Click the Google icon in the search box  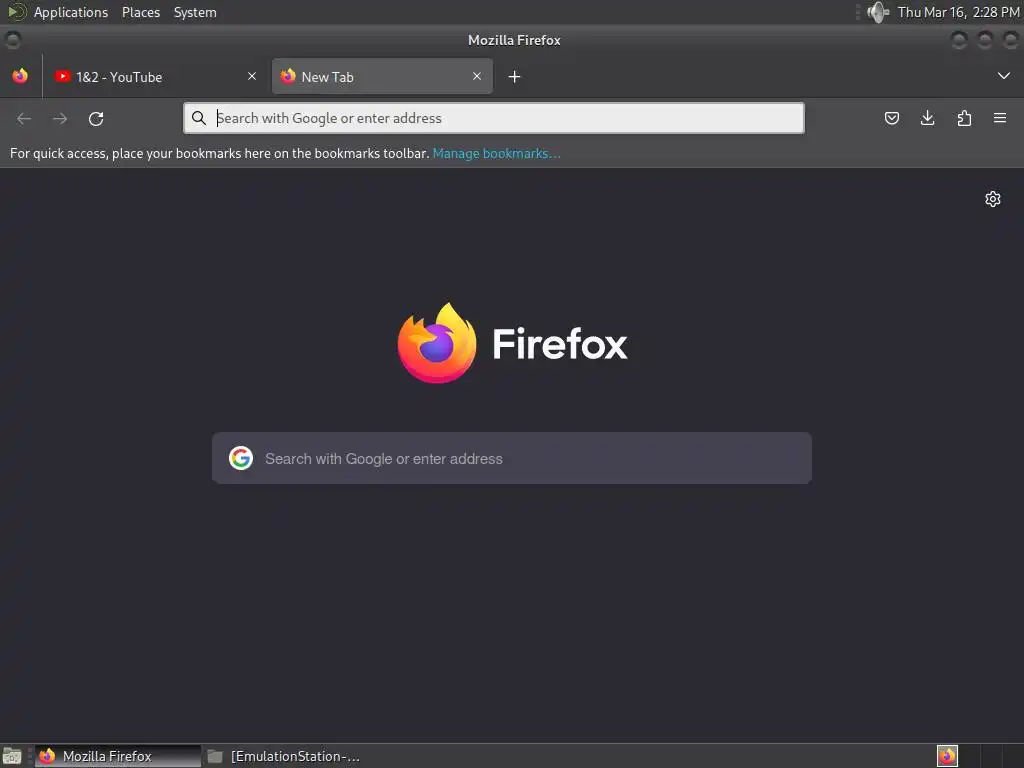[x=241, y=458]
